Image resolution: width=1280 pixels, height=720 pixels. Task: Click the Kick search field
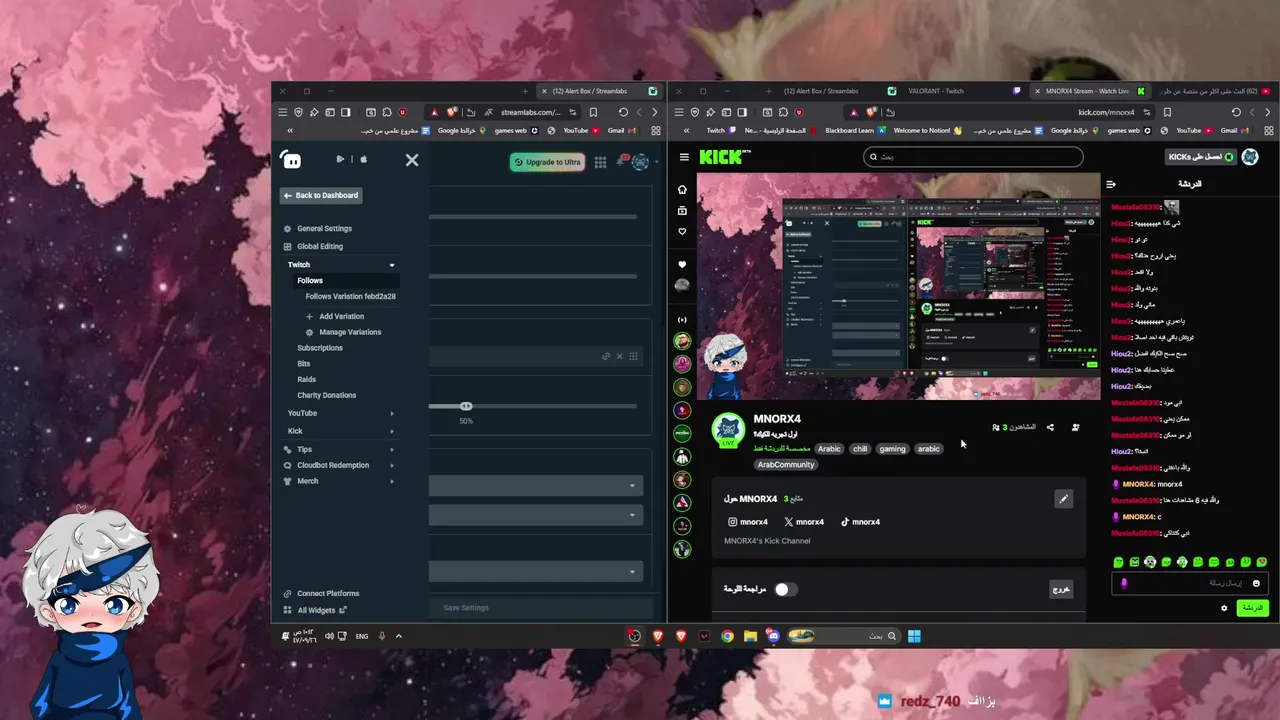click(x=973, y=157)
